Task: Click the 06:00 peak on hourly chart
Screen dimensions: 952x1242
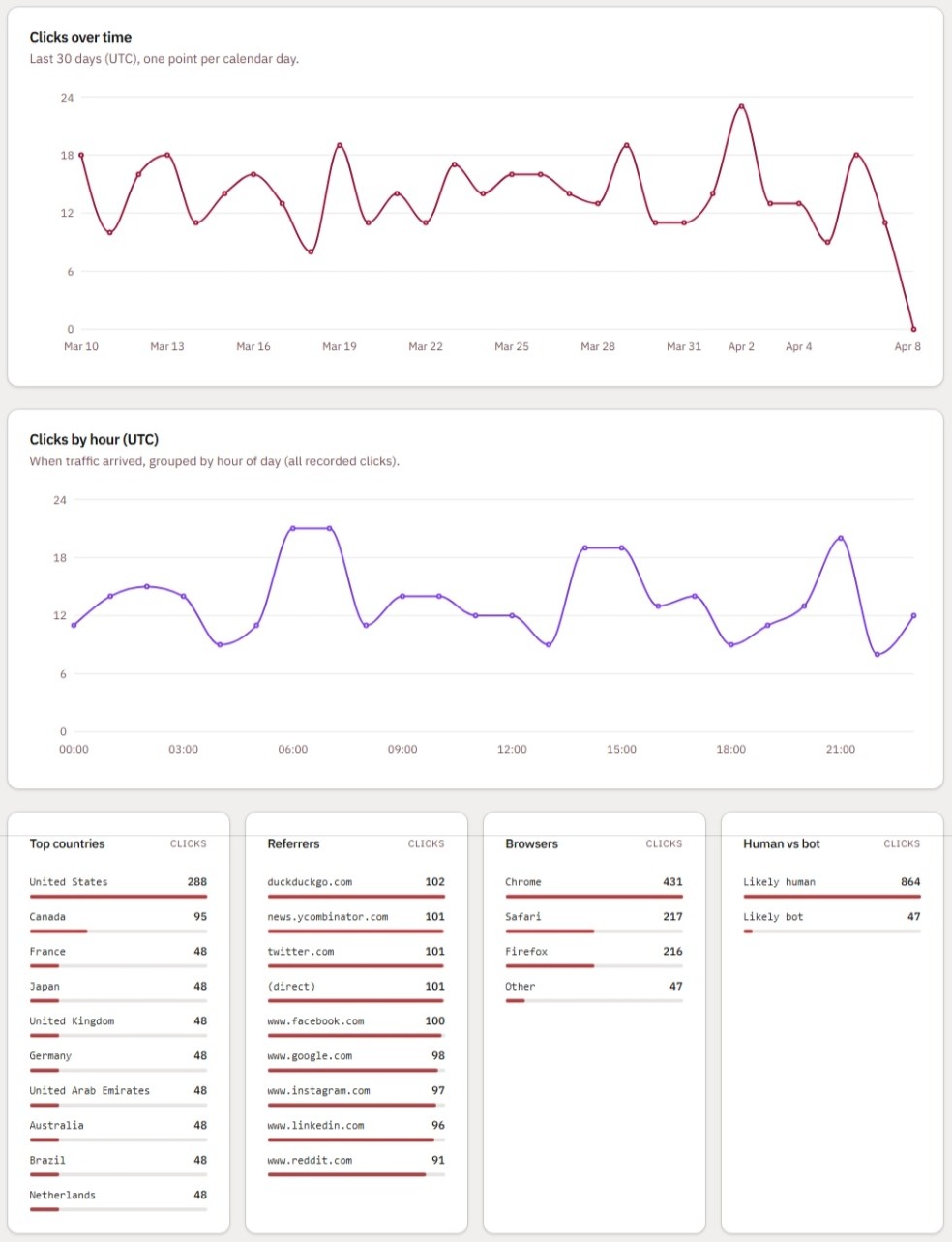Action: pos(293,528)
